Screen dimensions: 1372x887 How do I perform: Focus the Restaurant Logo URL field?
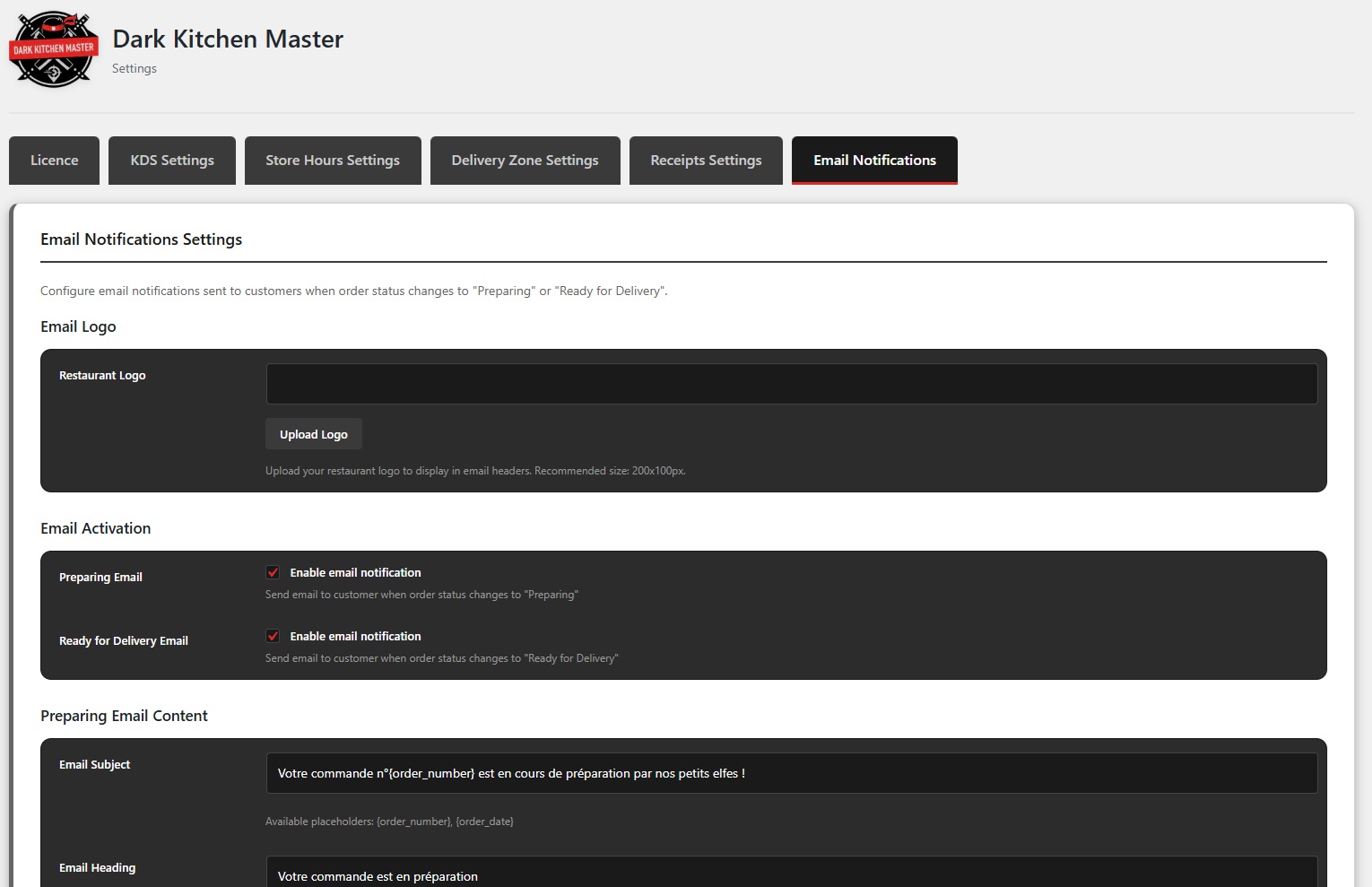[792, 384]
